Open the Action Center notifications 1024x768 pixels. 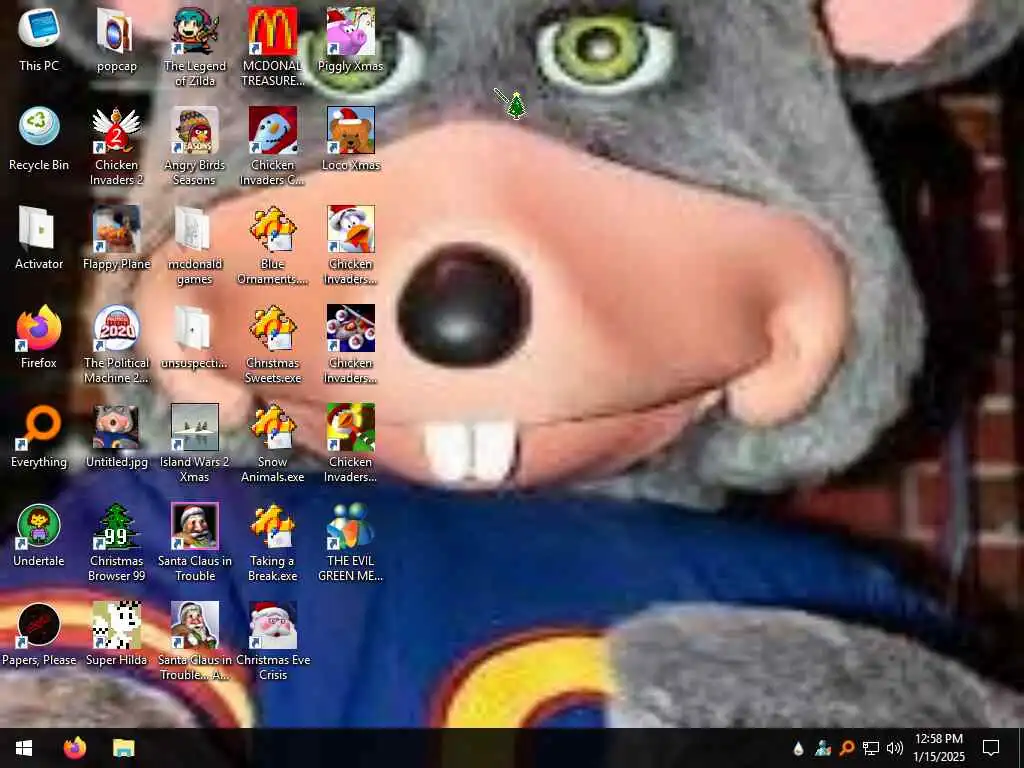click(991, 748)
